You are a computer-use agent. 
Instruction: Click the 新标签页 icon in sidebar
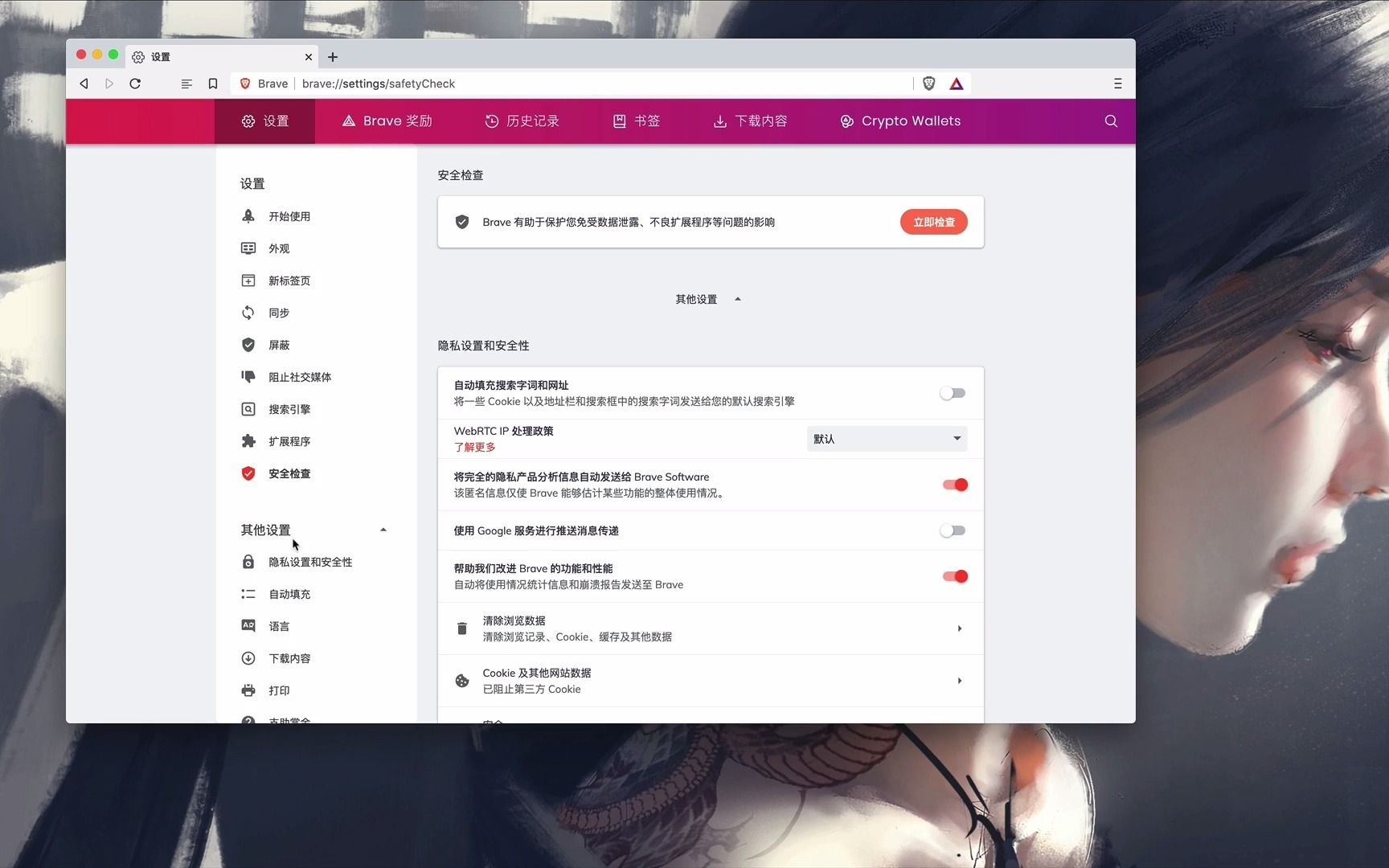pos(248,280)
